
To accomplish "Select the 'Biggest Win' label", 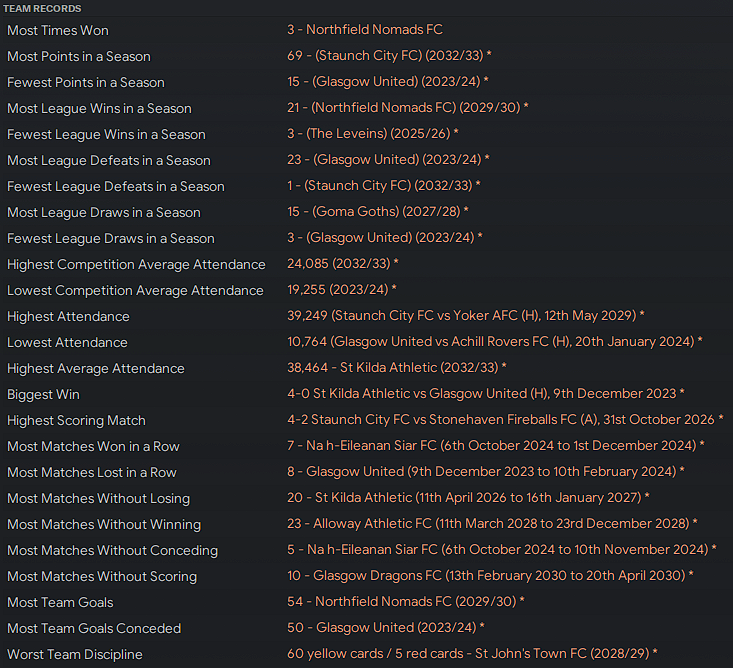I will tap(43, 395).
